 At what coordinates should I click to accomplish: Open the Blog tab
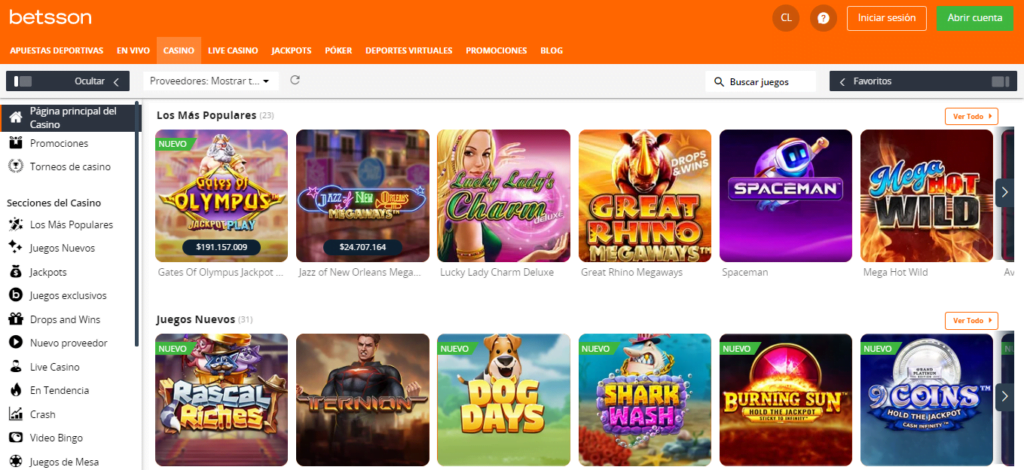pos(552,50)
